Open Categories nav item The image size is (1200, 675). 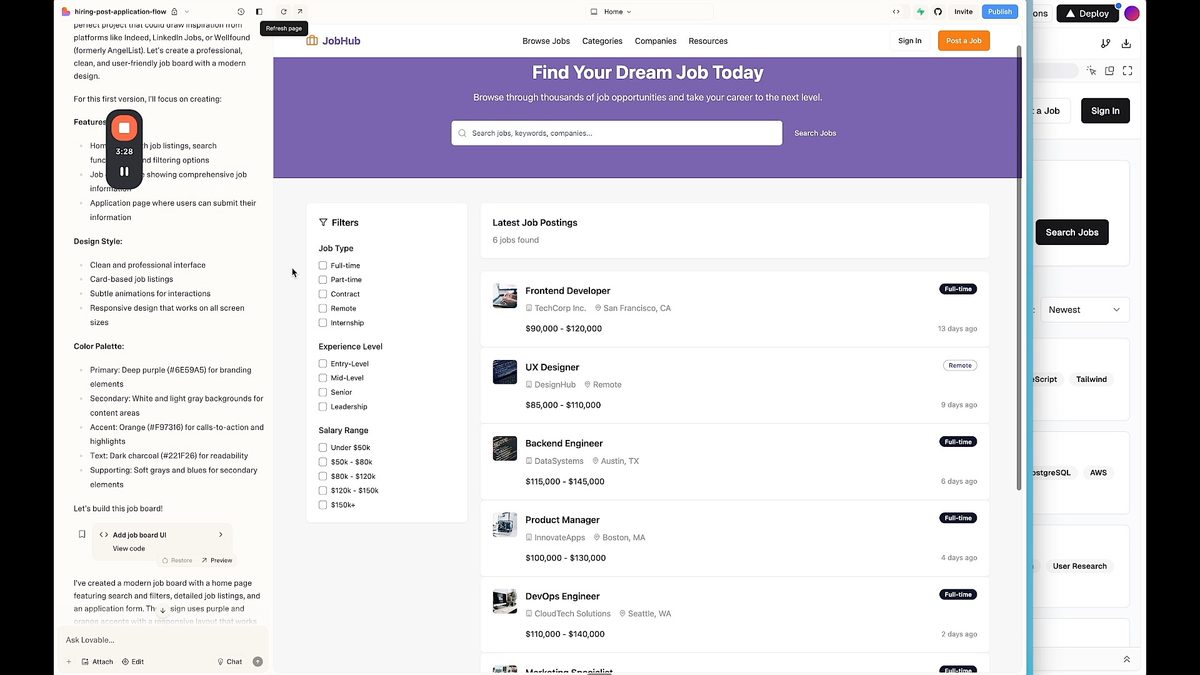[x=602, y=41]
